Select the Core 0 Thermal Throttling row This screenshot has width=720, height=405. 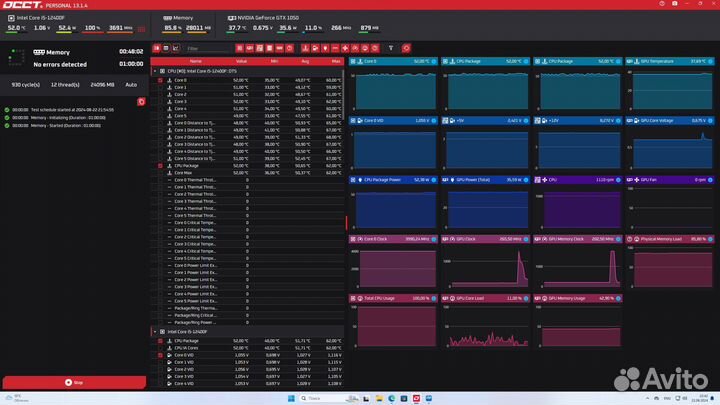pyautogui.click(x=250, y=180)
